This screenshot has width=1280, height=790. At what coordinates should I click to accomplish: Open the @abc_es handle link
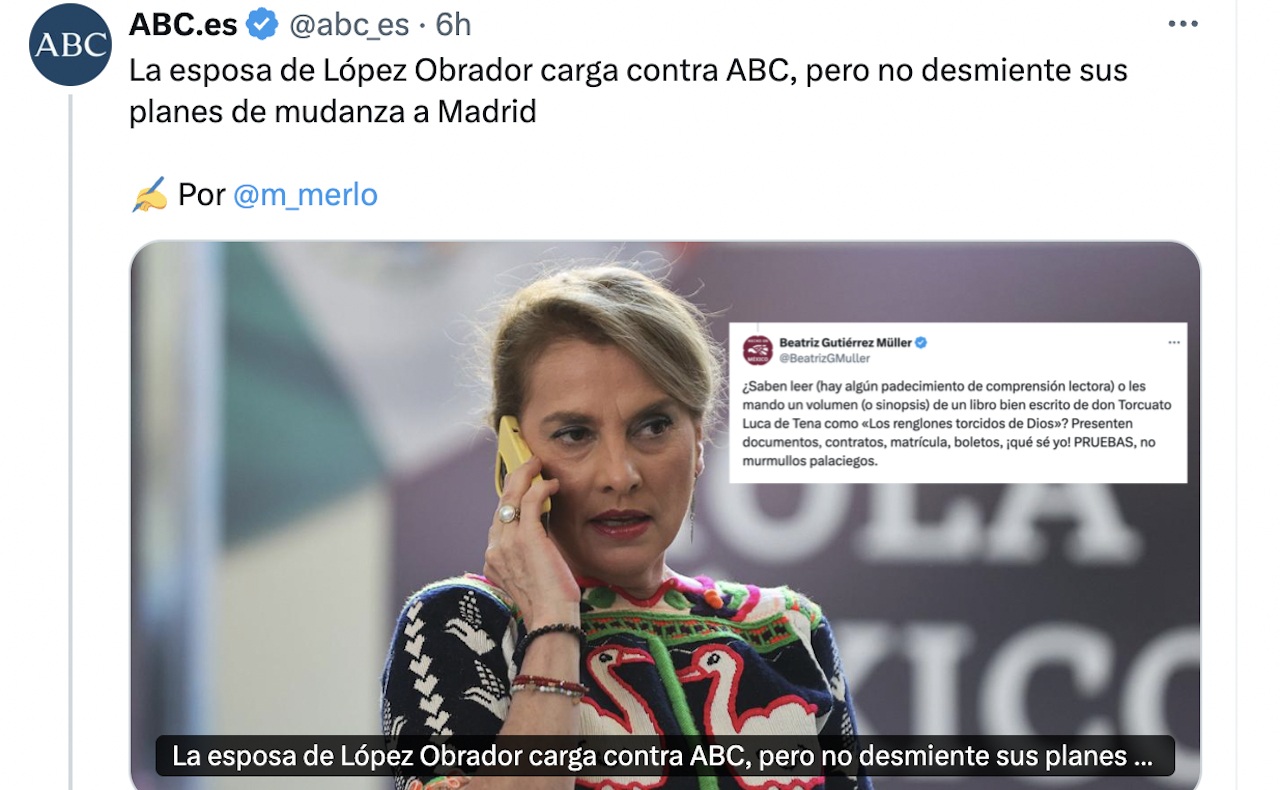[351, 24]
